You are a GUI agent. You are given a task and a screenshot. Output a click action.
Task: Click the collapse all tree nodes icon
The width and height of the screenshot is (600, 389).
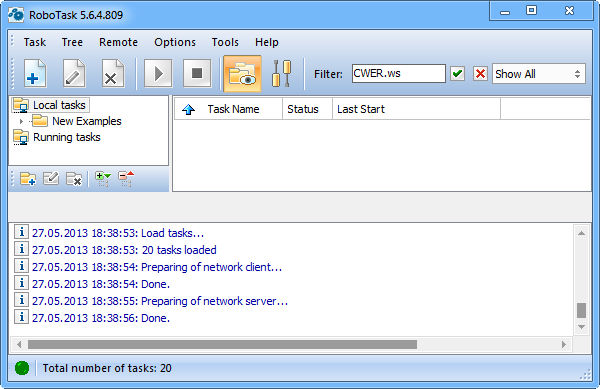pos(126,179)
